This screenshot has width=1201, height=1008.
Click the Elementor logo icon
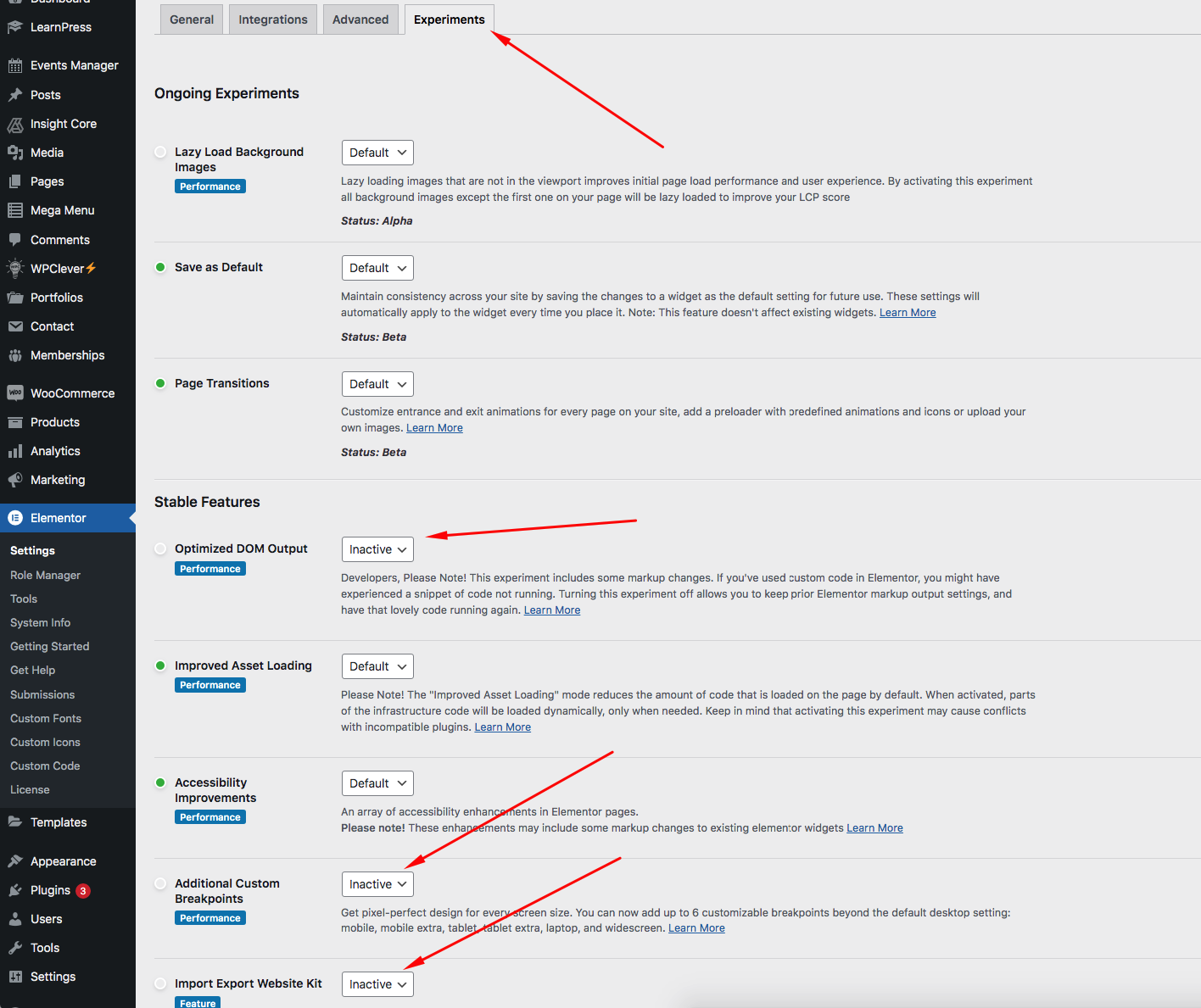[15, 518]
